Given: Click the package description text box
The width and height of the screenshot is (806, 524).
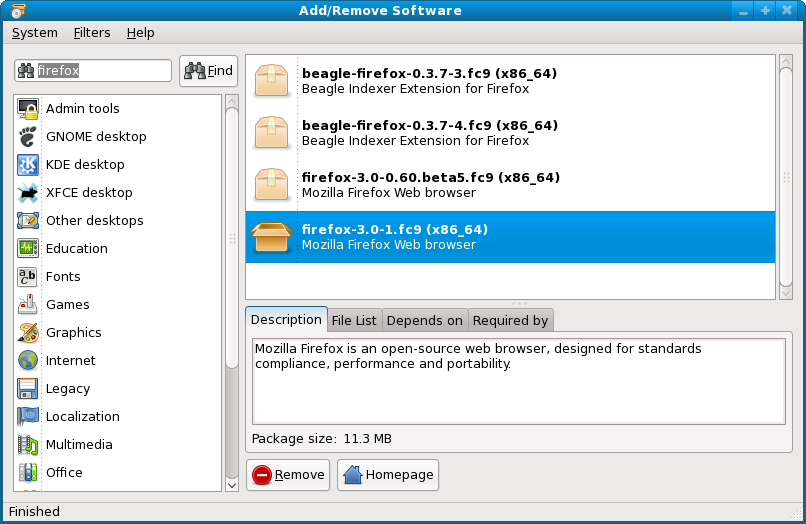Looking at the screenshot, I should point(519,381).
